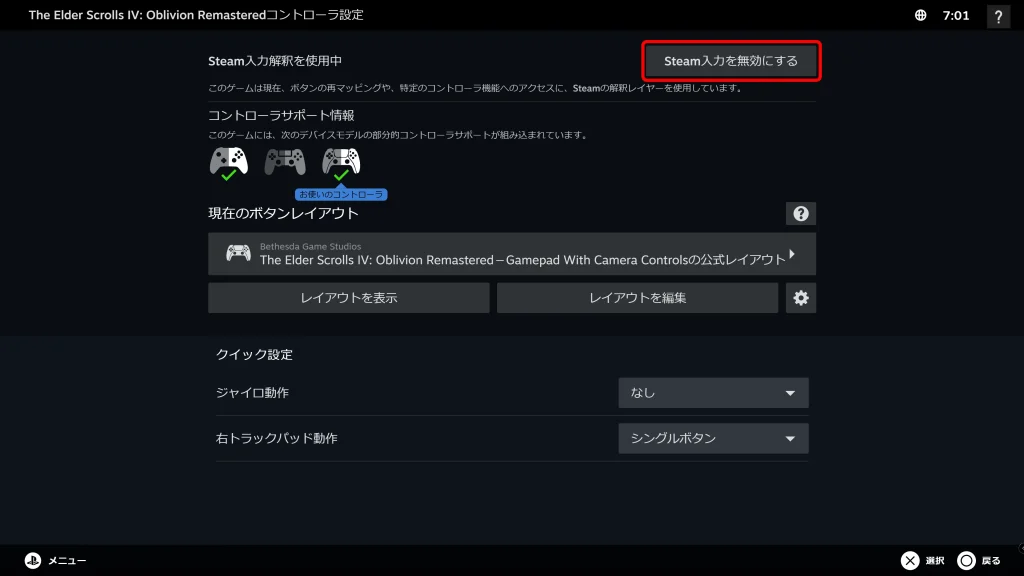Open the Gamepad With Camera Controls layout selector
Screen dimensions: 1024x576
click(512, 254)
